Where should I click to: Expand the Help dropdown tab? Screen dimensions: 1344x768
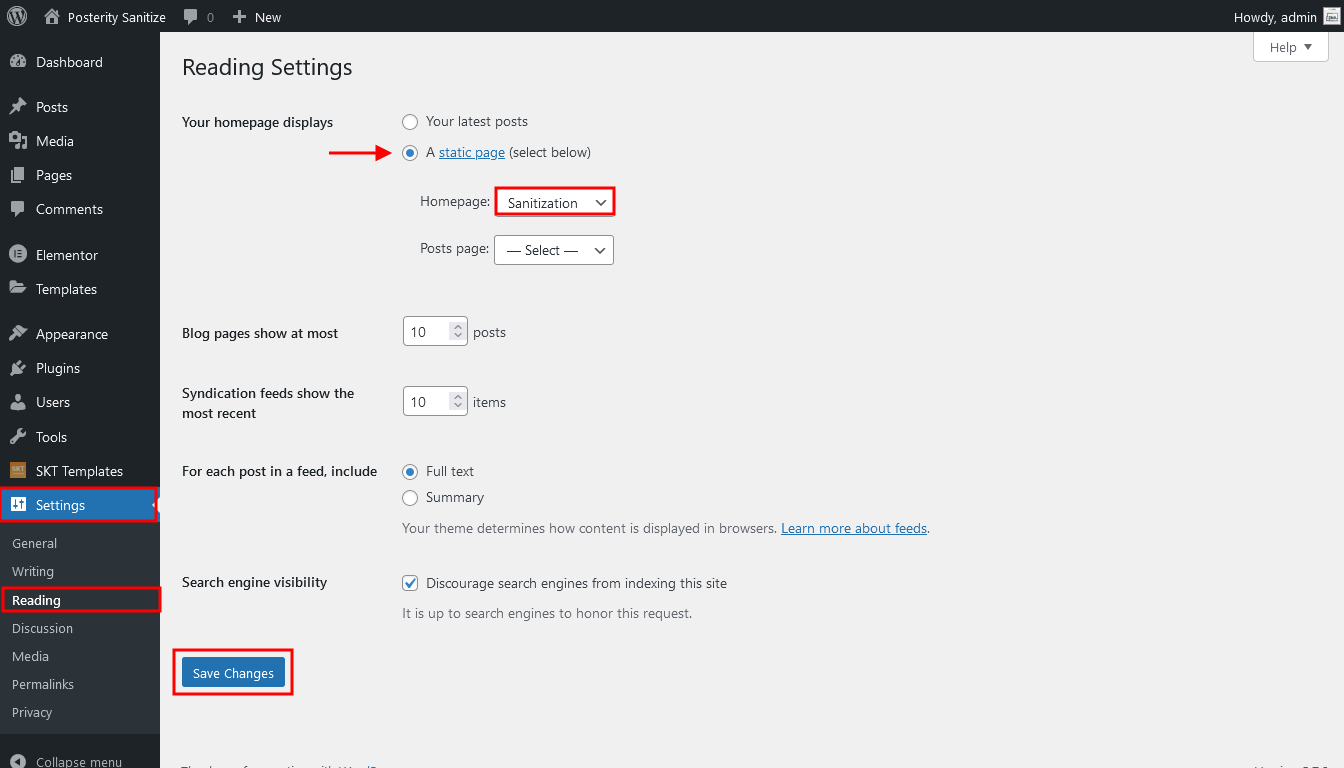click(x=1291, y=47)
